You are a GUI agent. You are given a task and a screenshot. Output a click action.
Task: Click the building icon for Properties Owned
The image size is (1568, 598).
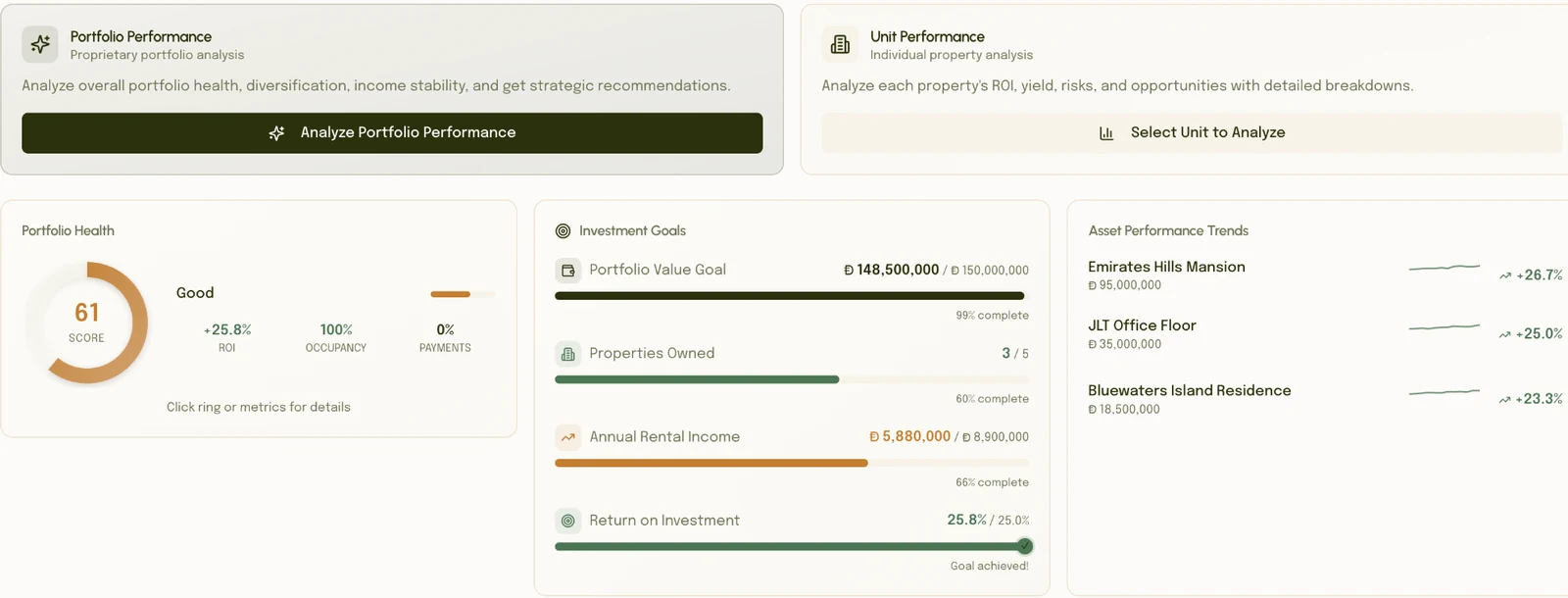[568, 354]
